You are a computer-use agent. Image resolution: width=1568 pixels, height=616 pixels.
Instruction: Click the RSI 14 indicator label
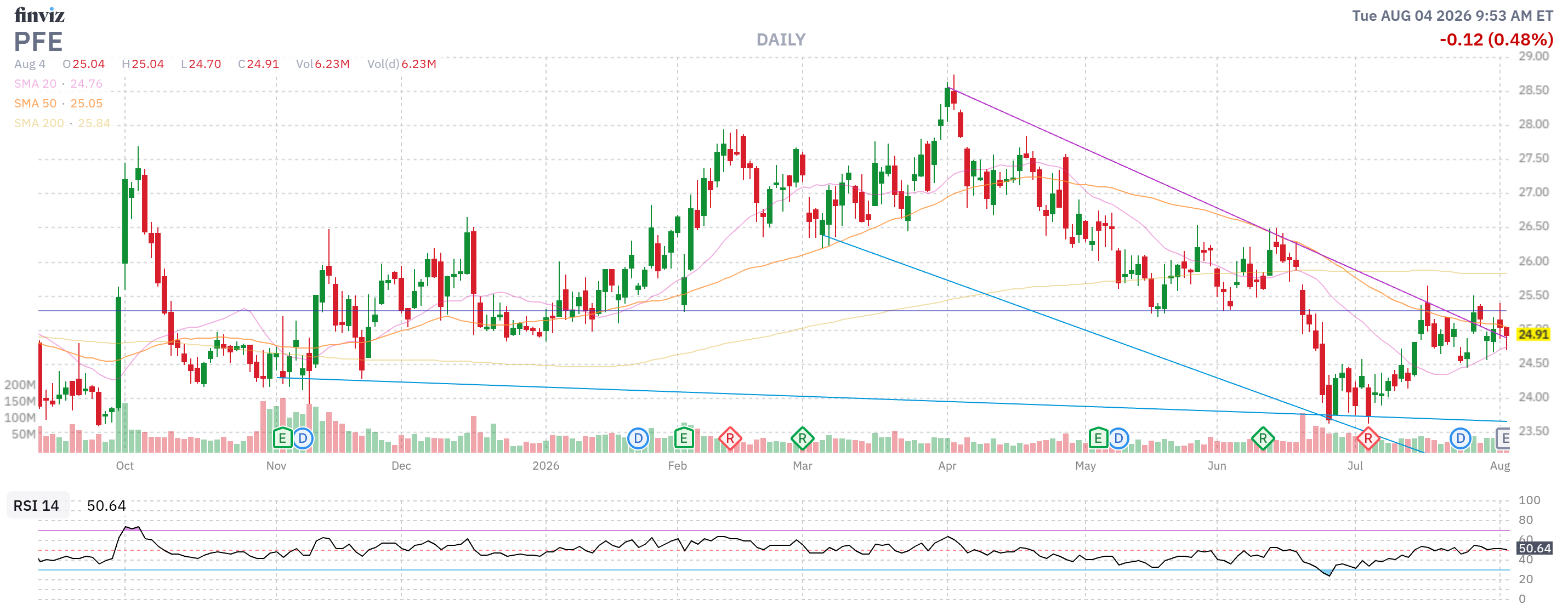tap(37, 505)
